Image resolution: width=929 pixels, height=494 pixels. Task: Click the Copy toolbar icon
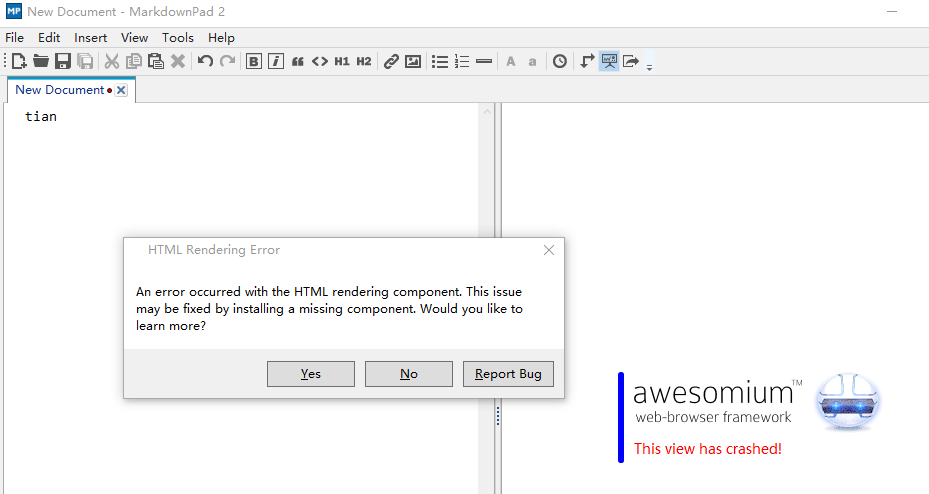point(134,61)
